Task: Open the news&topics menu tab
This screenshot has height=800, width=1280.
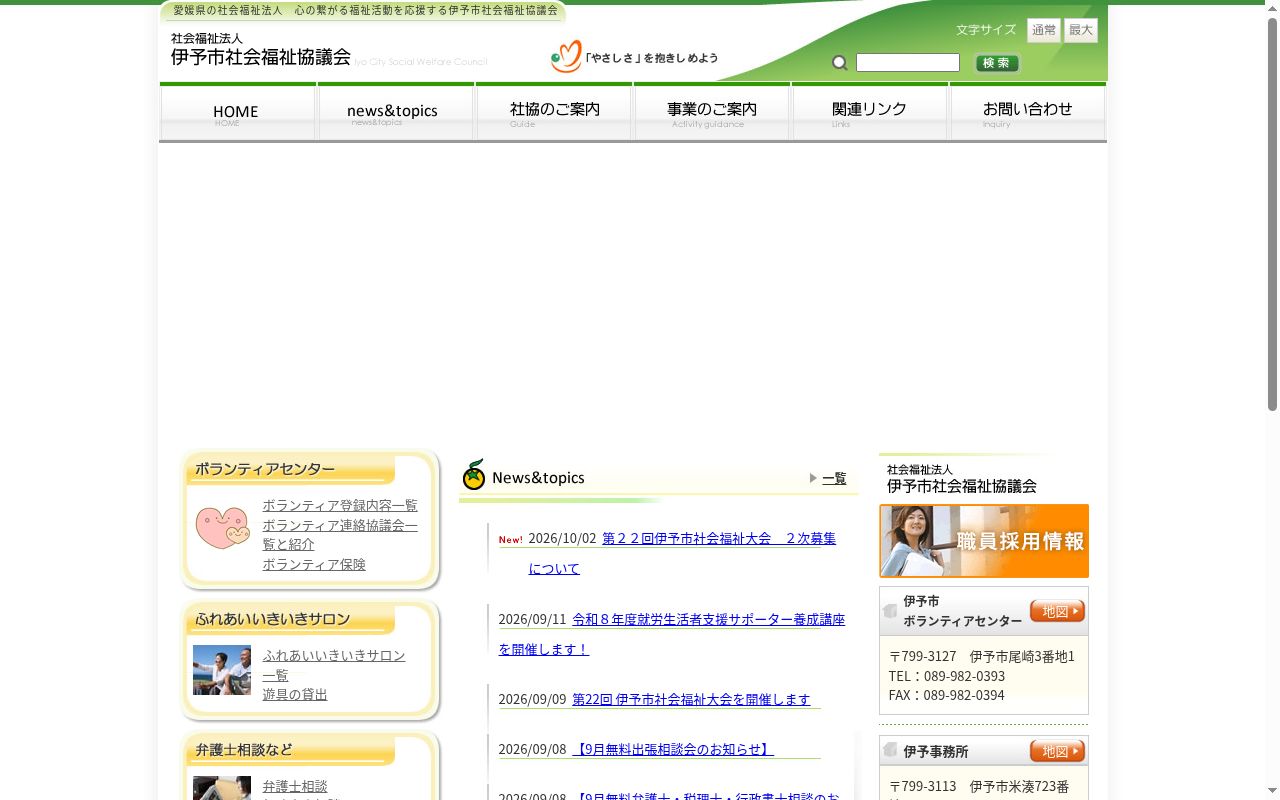Action: pos(396,112)
